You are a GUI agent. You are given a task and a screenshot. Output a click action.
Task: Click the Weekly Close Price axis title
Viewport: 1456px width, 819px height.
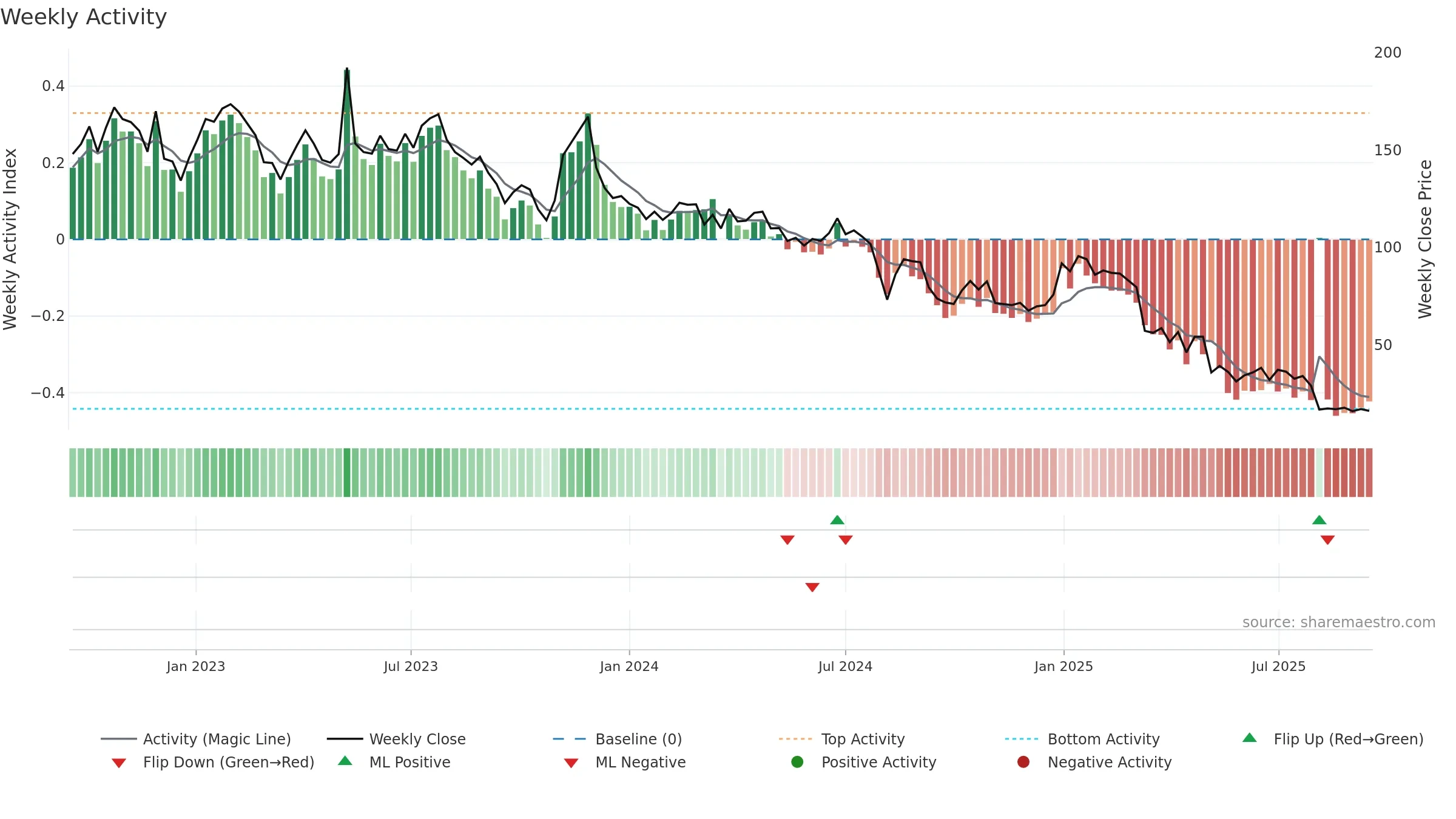pyautogui.click(x=1425, y=240)
